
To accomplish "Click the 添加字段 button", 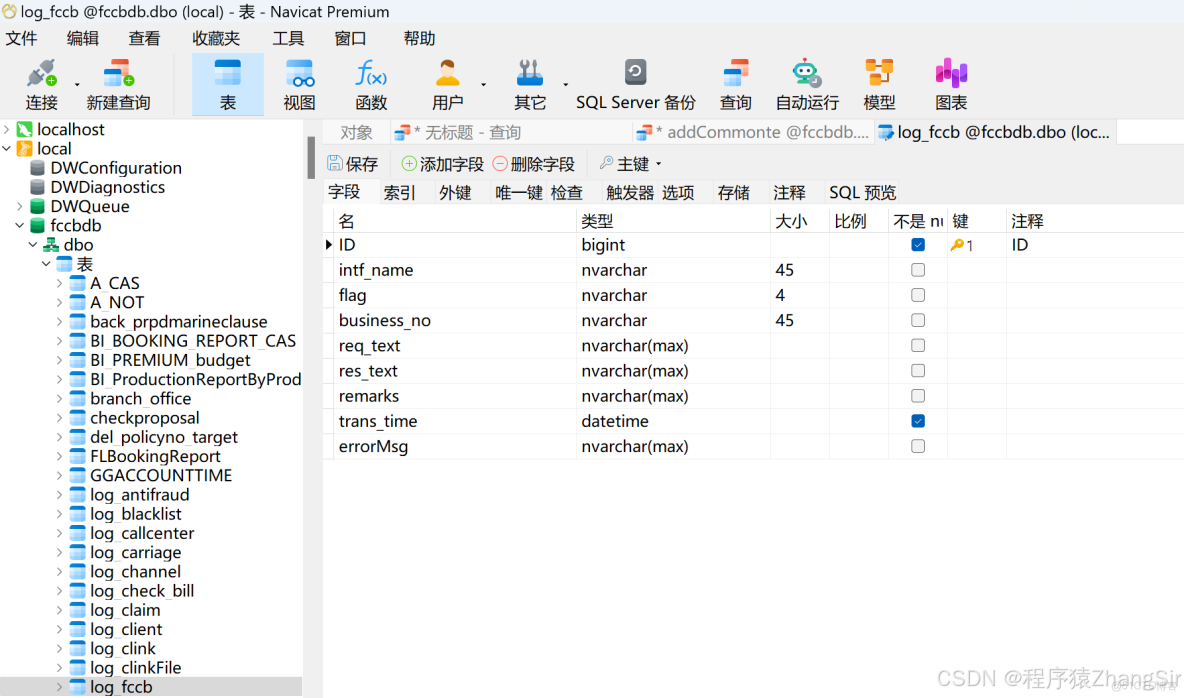I will point(446,163).
